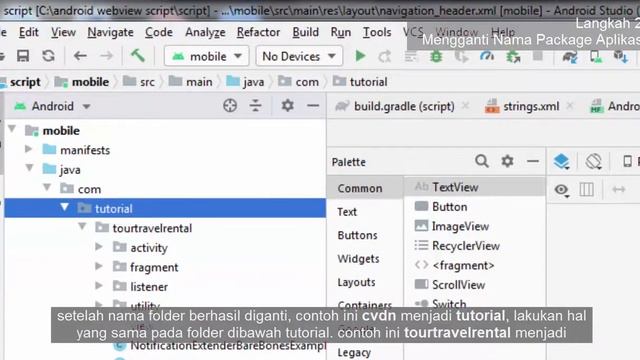
Task: Start debugging with the green bug icon
Action: point(436,56)
